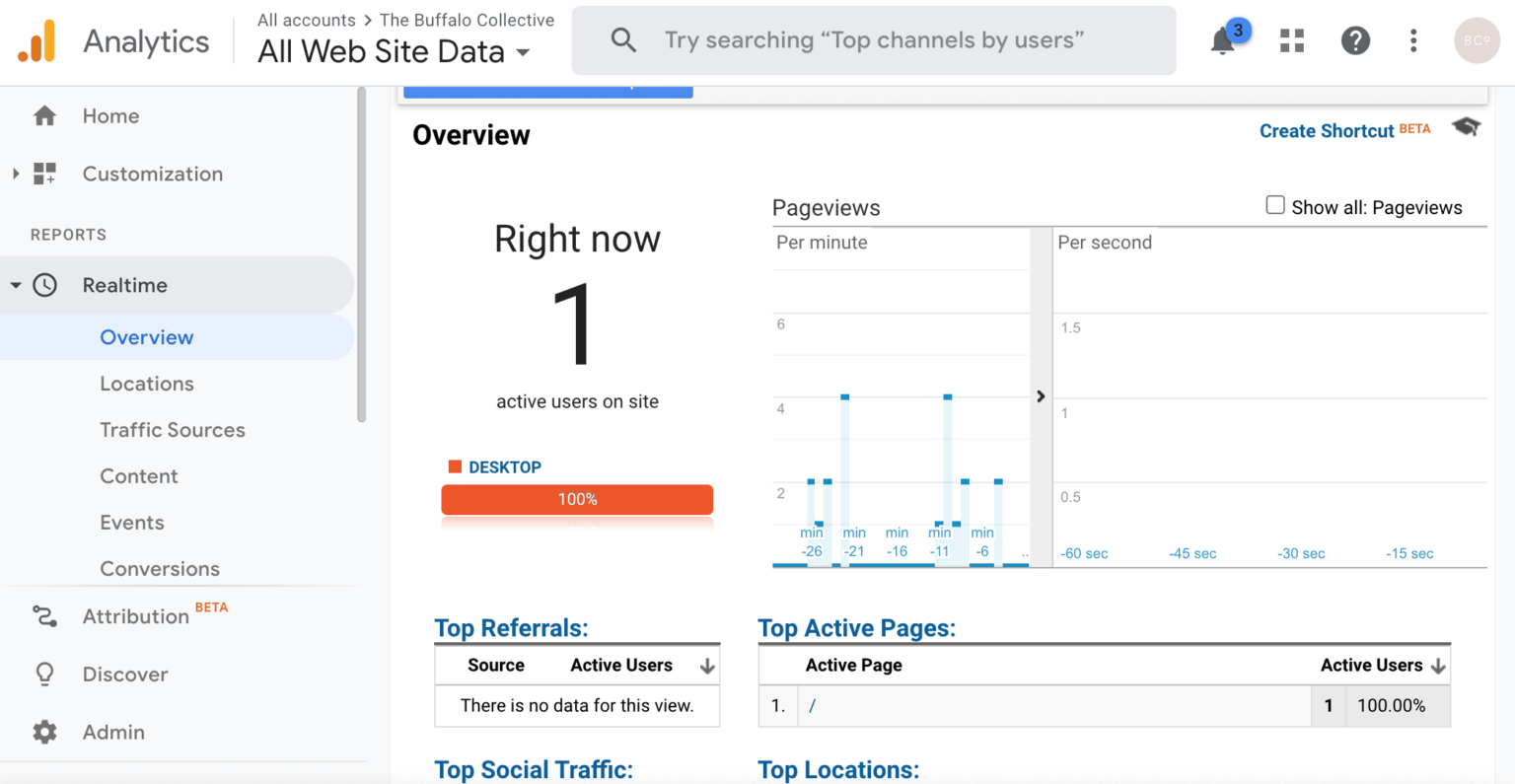Click inside the search bar
The image size is (1515, 784).
coord(874,40)
